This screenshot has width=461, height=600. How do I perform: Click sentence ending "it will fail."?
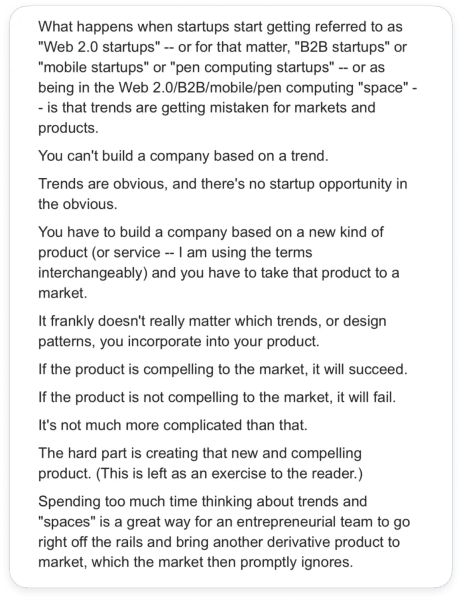click(217, 397)
